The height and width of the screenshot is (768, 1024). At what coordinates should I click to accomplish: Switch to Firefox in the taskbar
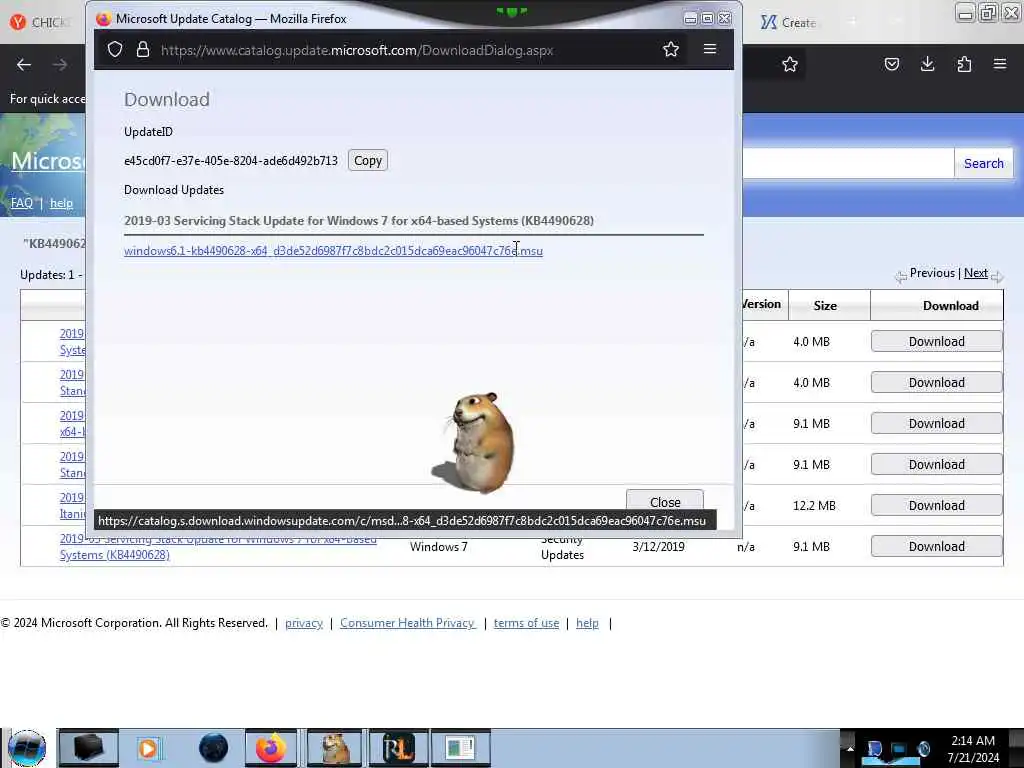point(270,748)
